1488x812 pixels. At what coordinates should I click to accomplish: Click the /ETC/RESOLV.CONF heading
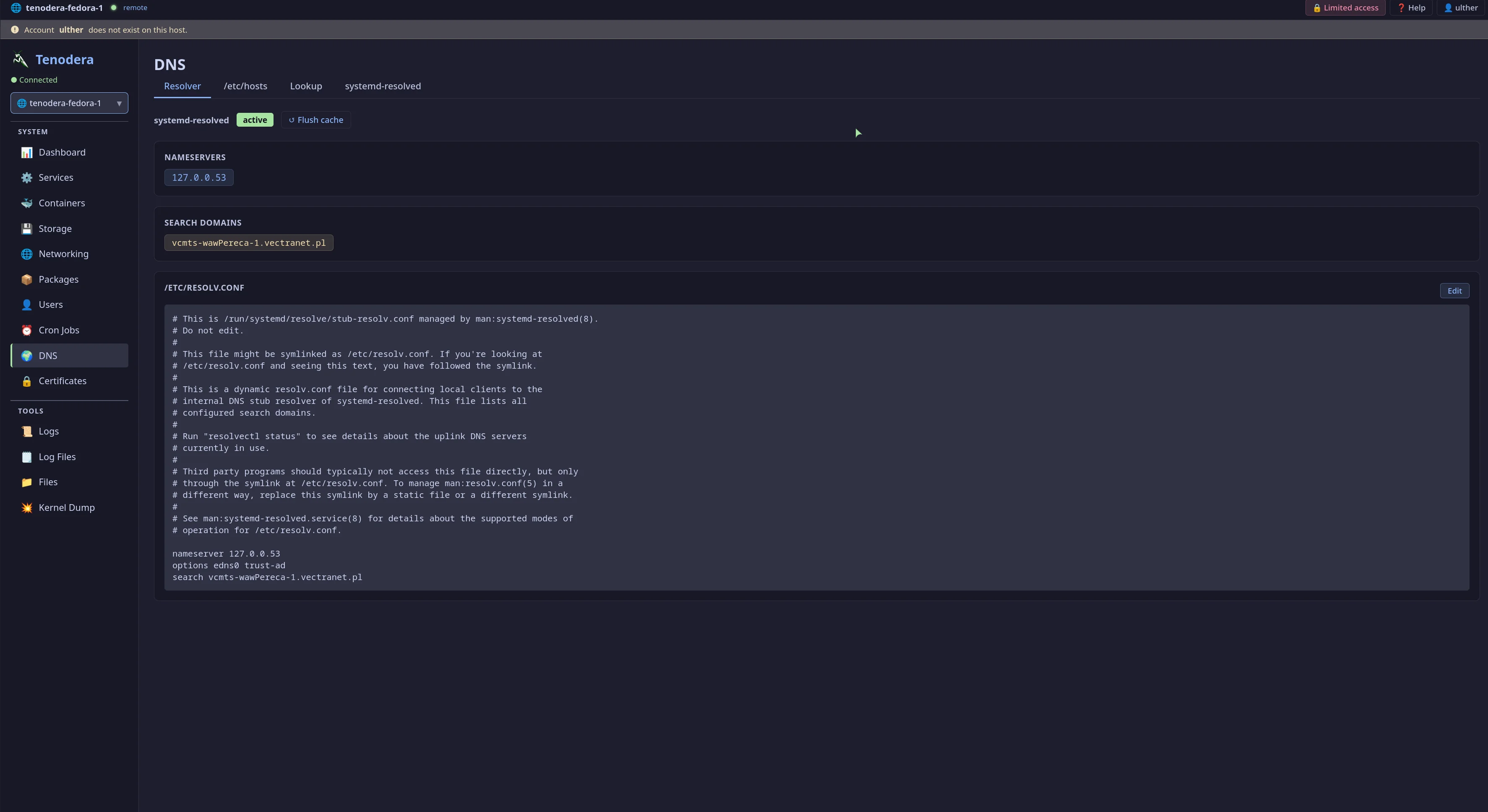coord(204,288)
